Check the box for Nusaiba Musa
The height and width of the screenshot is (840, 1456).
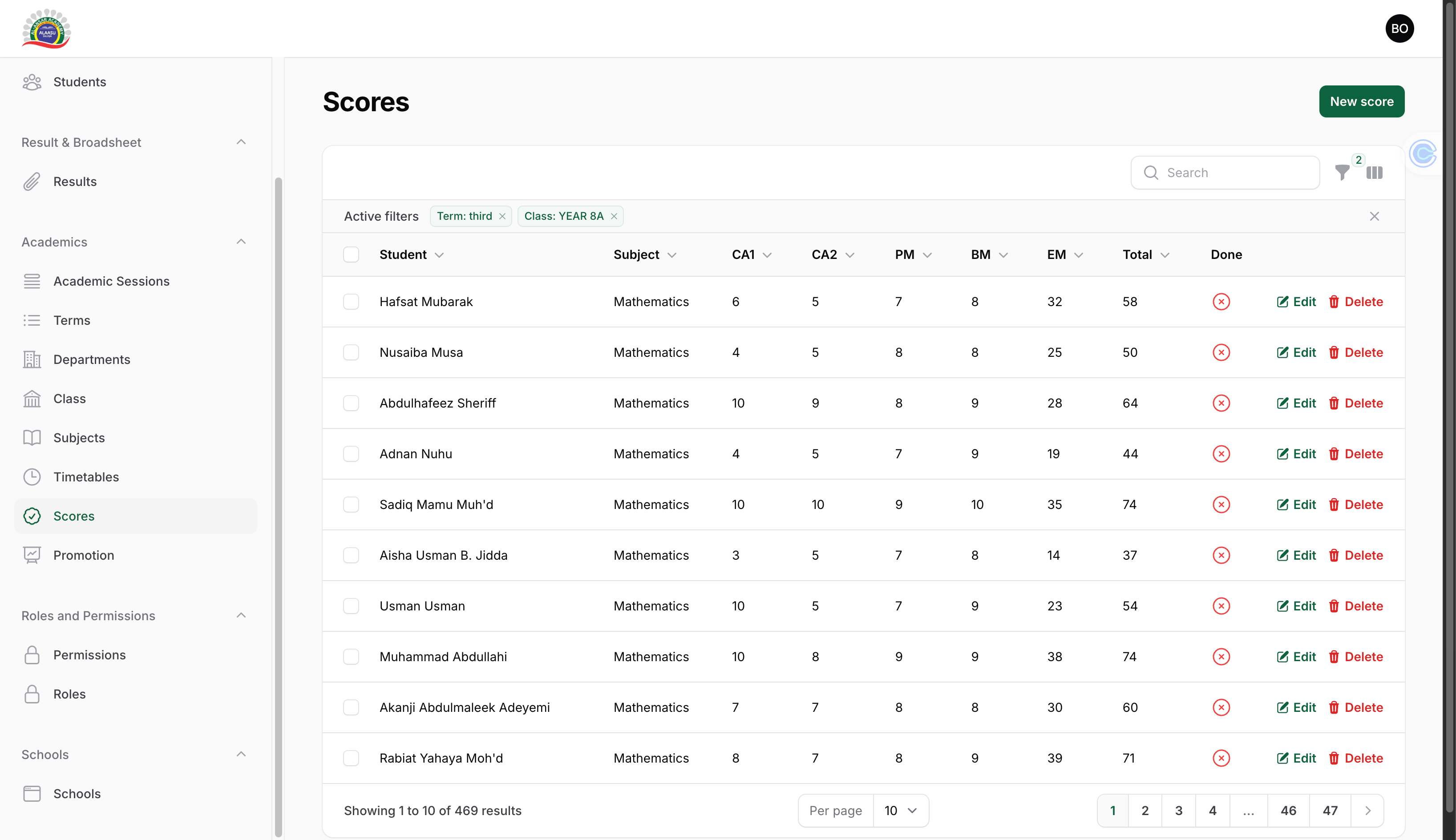pos(351,352)
